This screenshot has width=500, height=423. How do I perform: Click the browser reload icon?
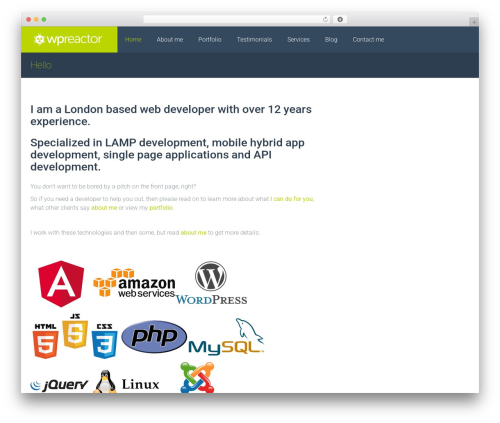coord(325,19)
